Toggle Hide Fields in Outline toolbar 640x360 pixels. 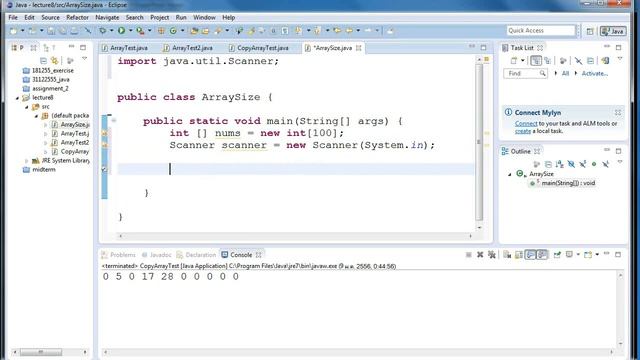click(571, 164)
